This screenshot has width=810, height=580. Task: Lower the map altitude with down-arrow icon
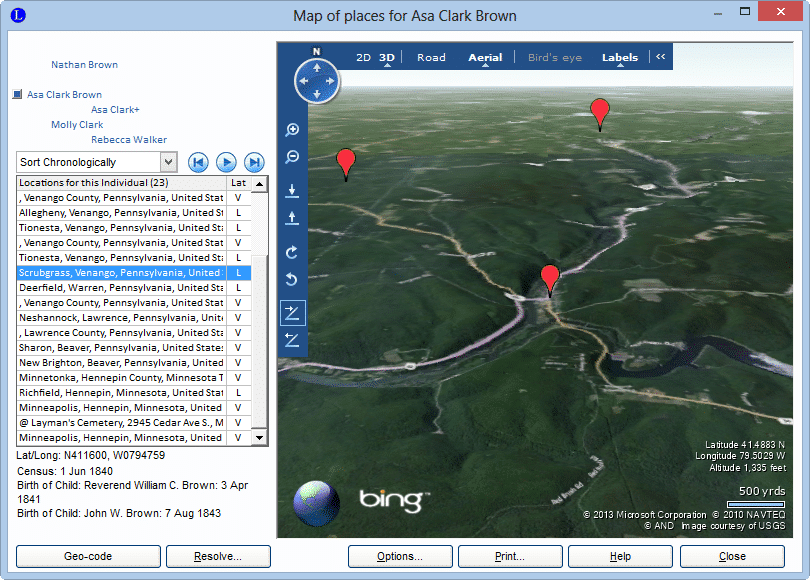pyautogui.click(x=292, y=191)
